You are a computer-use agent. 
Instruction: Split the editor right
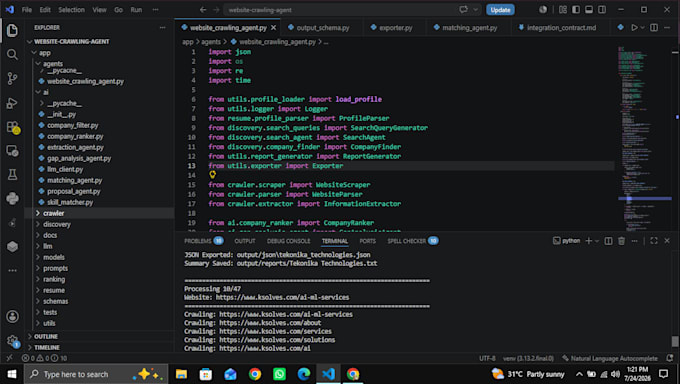654,27
